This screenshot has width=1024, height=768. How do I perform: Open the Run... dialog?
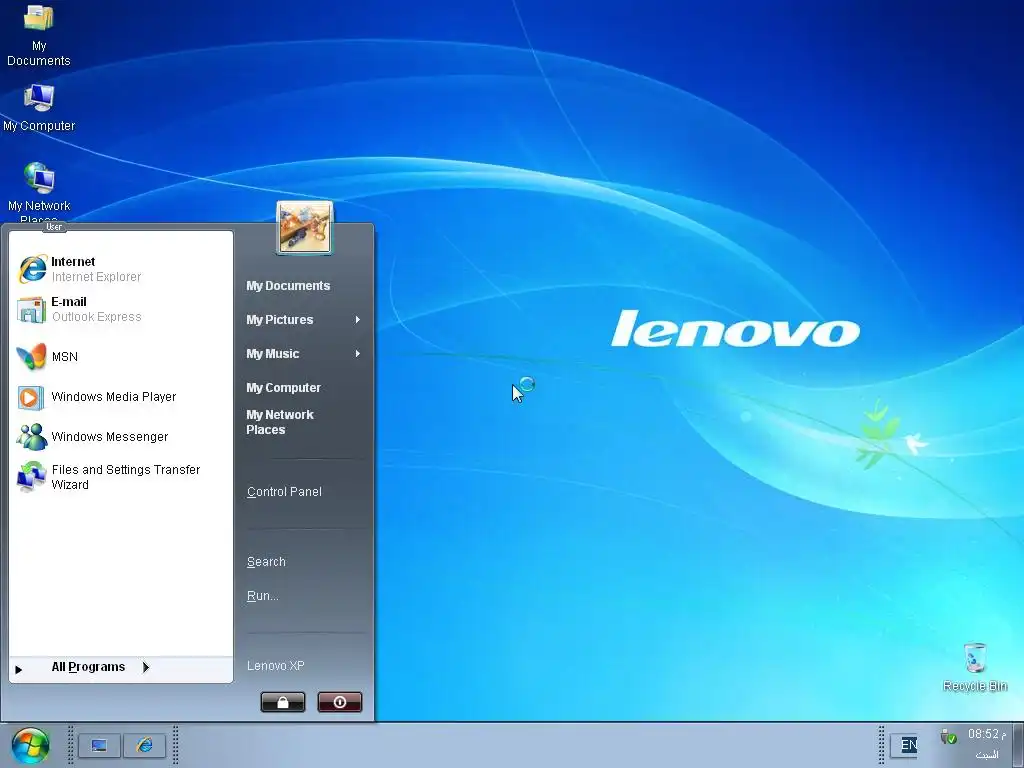pos(263,596)
